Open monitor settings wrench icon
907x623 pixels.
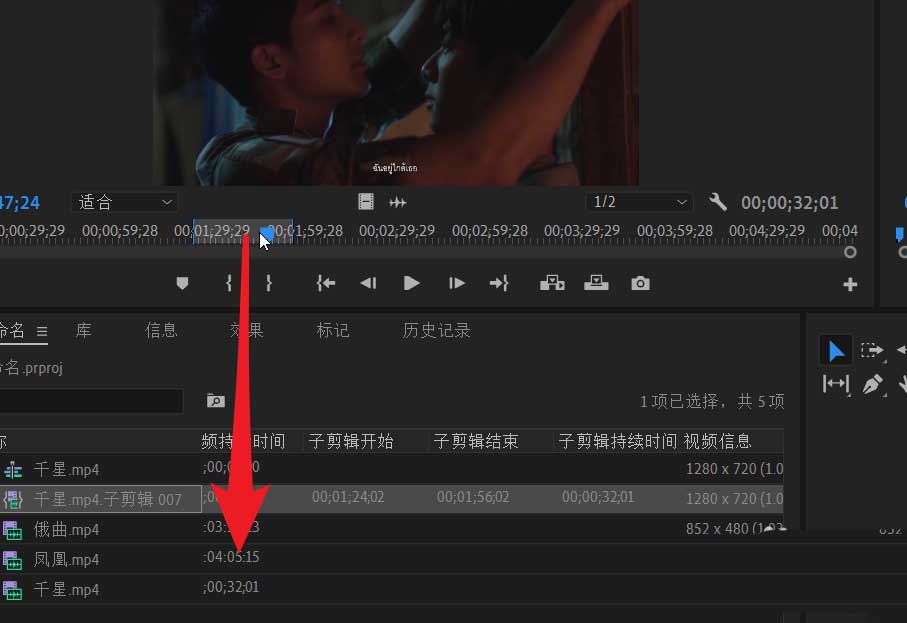[x=717, y=202]
